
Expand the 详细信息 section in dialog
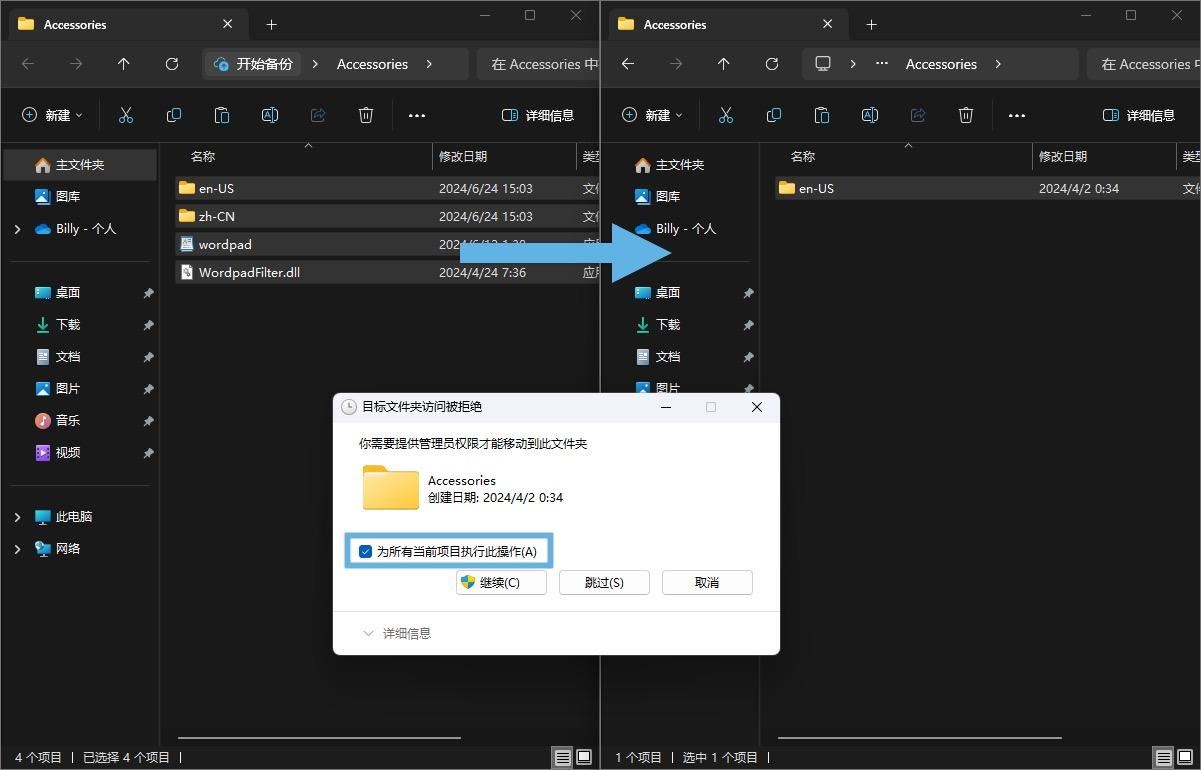coord(397,633)
